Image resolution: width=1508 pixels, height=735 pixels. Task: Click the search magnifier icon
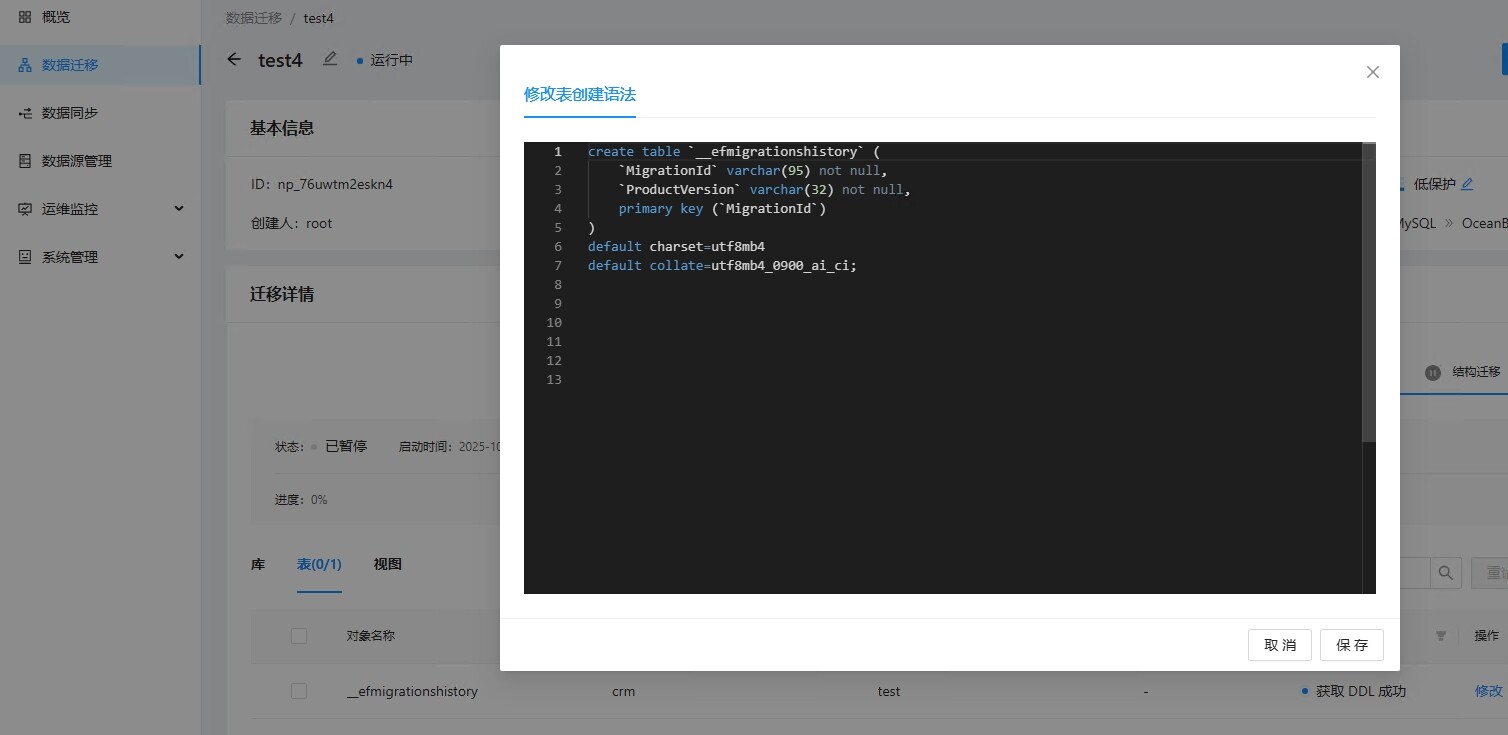[x=1445, y=573]
